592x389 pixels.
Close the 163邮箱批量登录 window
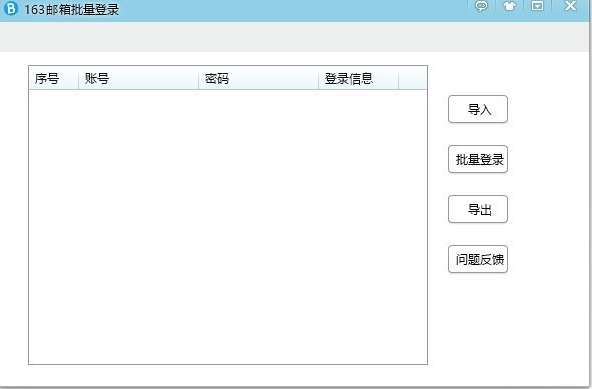[x=570, y=6]
